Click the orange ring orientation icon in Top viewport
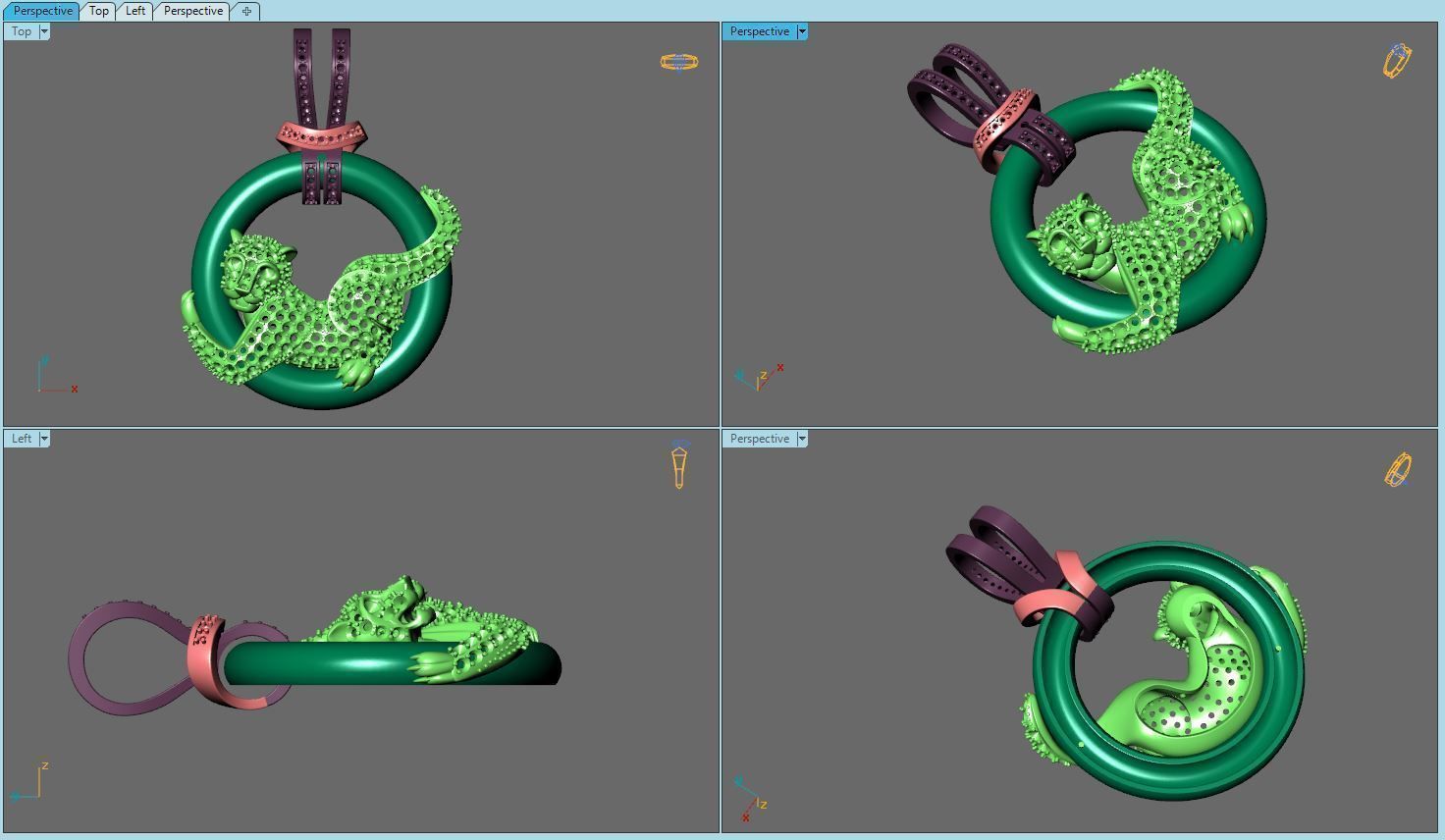The image size is (1445, 840). point(679,62)
